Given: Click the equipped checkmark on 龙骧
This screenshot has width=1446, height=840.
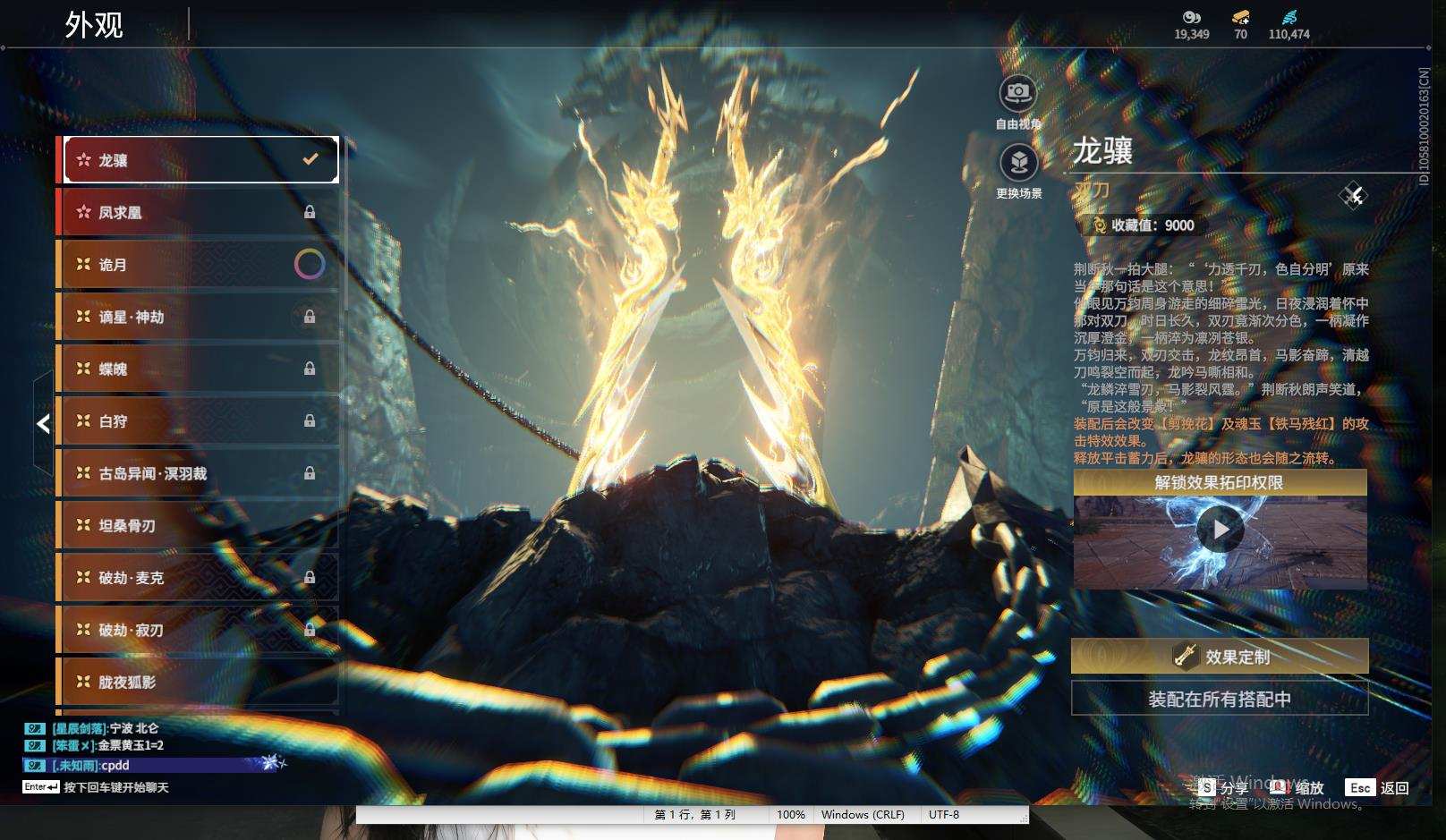Looking at the screenshot, I should click(310, 159).
